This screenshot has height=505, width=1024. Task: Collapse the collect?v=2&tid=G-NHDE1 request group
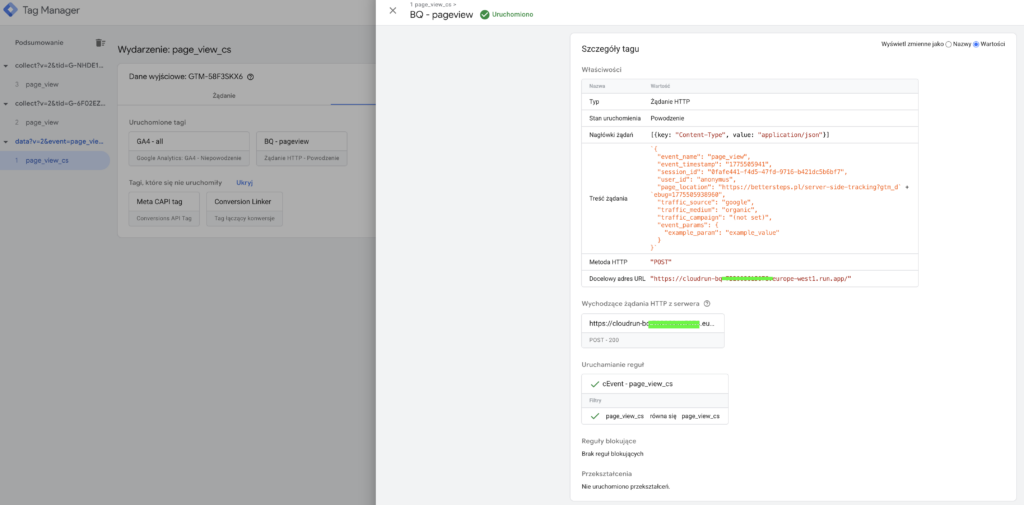pos(5,65)
